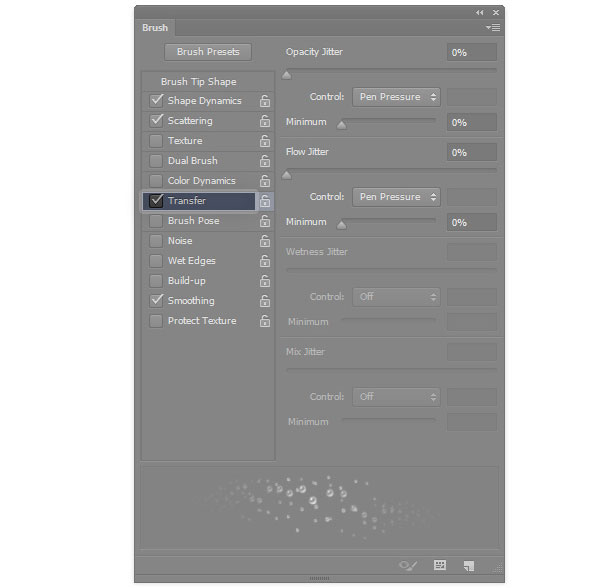
Task: Toggle lock for Wet Edges
Action: [x=265, y=261]
